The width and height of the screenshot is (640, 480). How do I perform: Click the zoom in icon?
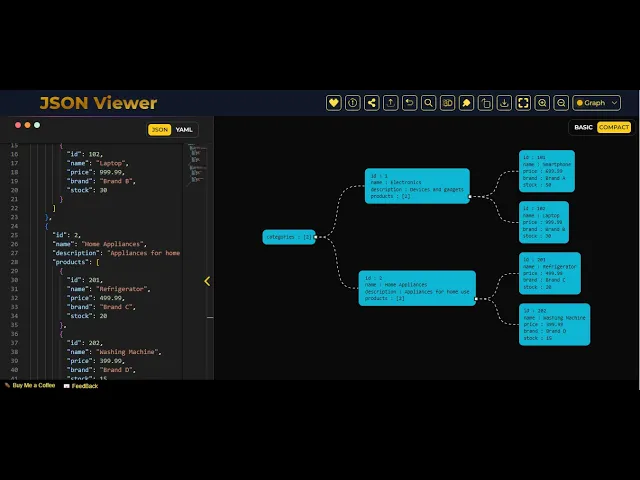point(542,103)
